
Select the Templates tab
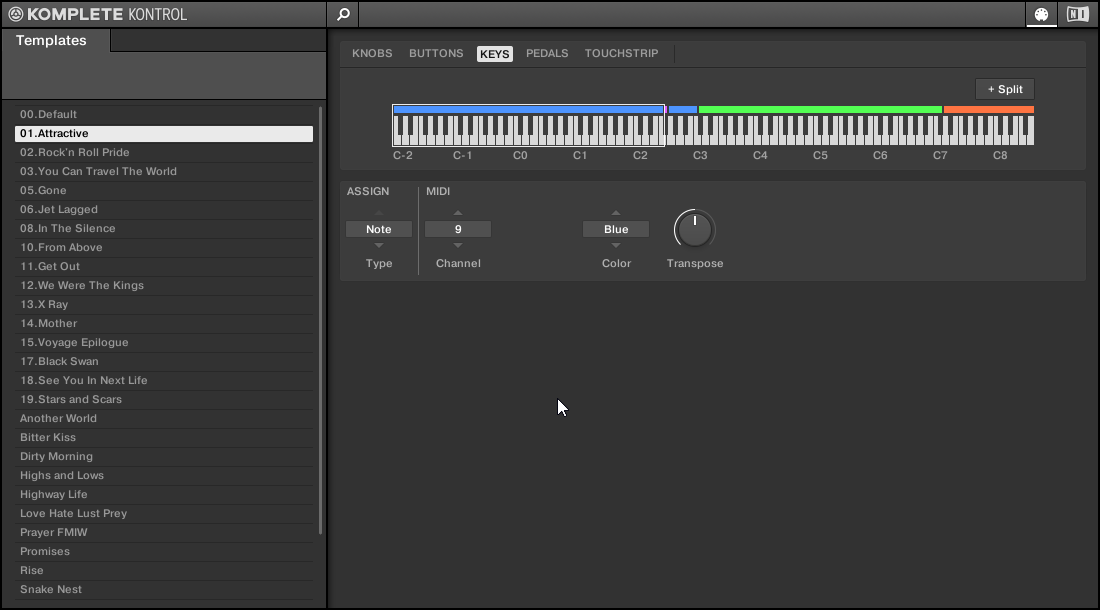click(x=55, y=40)
